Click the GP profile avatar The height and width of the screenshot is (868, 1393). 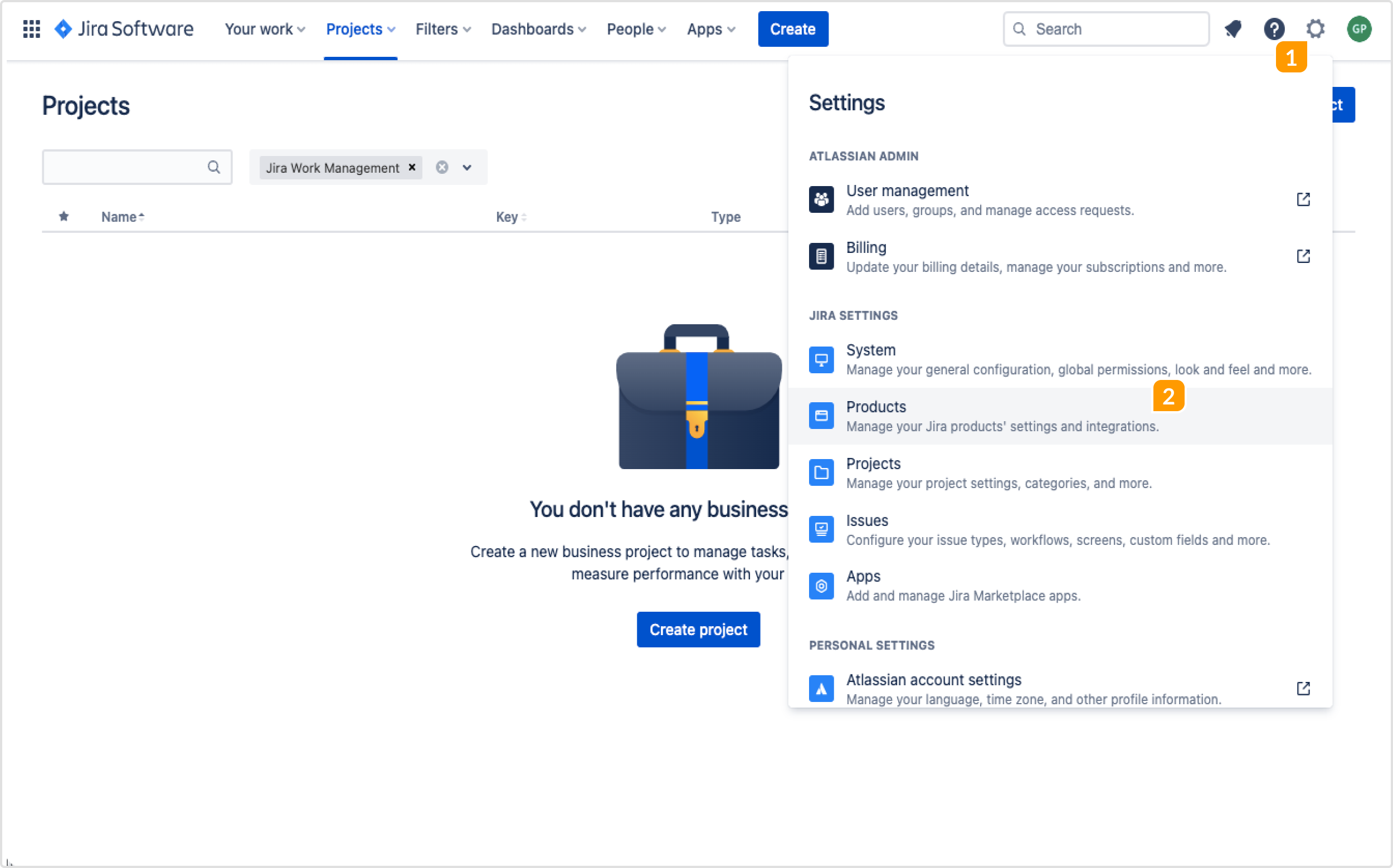pyautogui.click(x=1360, y=29)
